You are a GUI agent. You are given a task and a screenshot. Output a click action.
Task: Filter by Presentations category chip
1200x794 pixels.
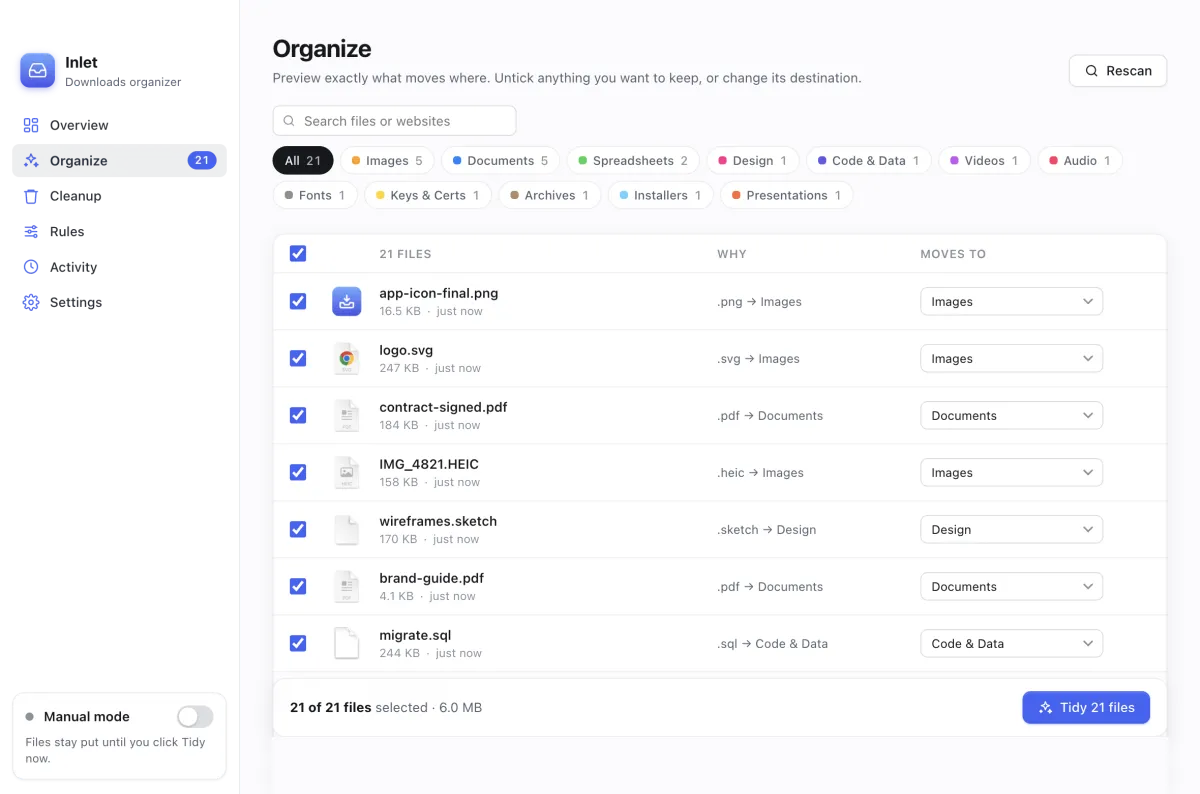(787, 195)
